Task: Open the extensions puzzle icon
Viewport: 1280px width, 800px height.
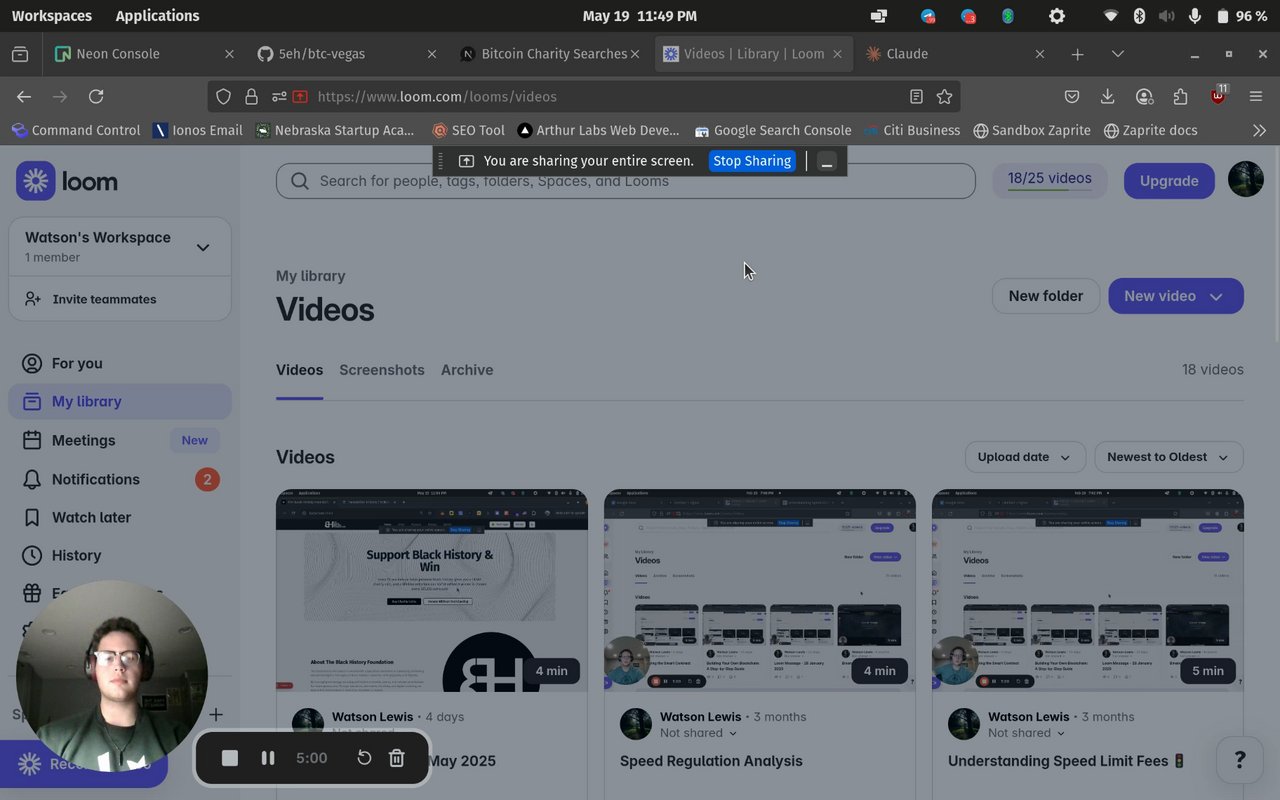Action: coord(1180,96)
